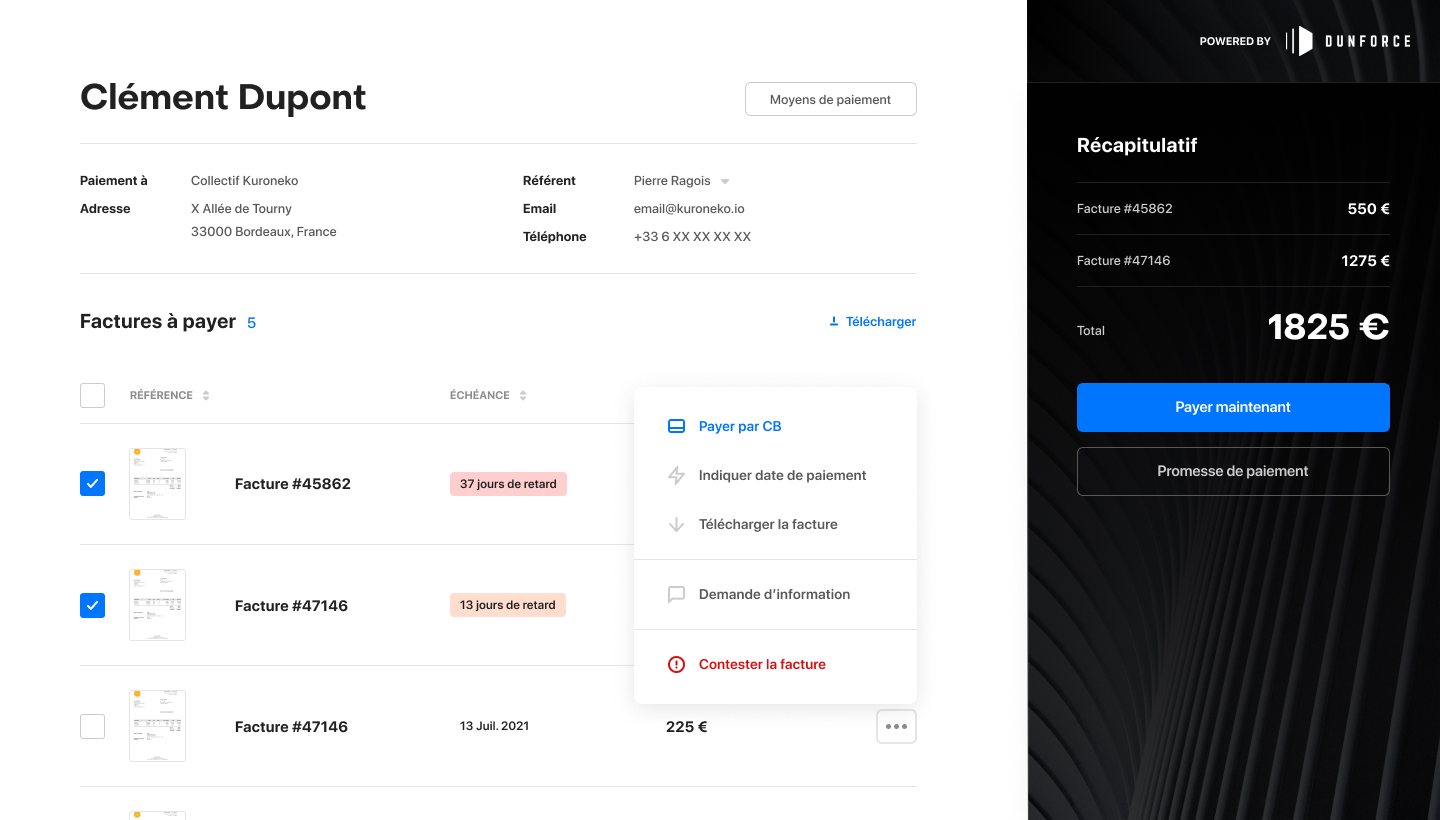Image resolution: width=1440 pixels, height=820 pixels.
Task: Open the Facture #45862 document thumbnail
Action: (157, 484)
